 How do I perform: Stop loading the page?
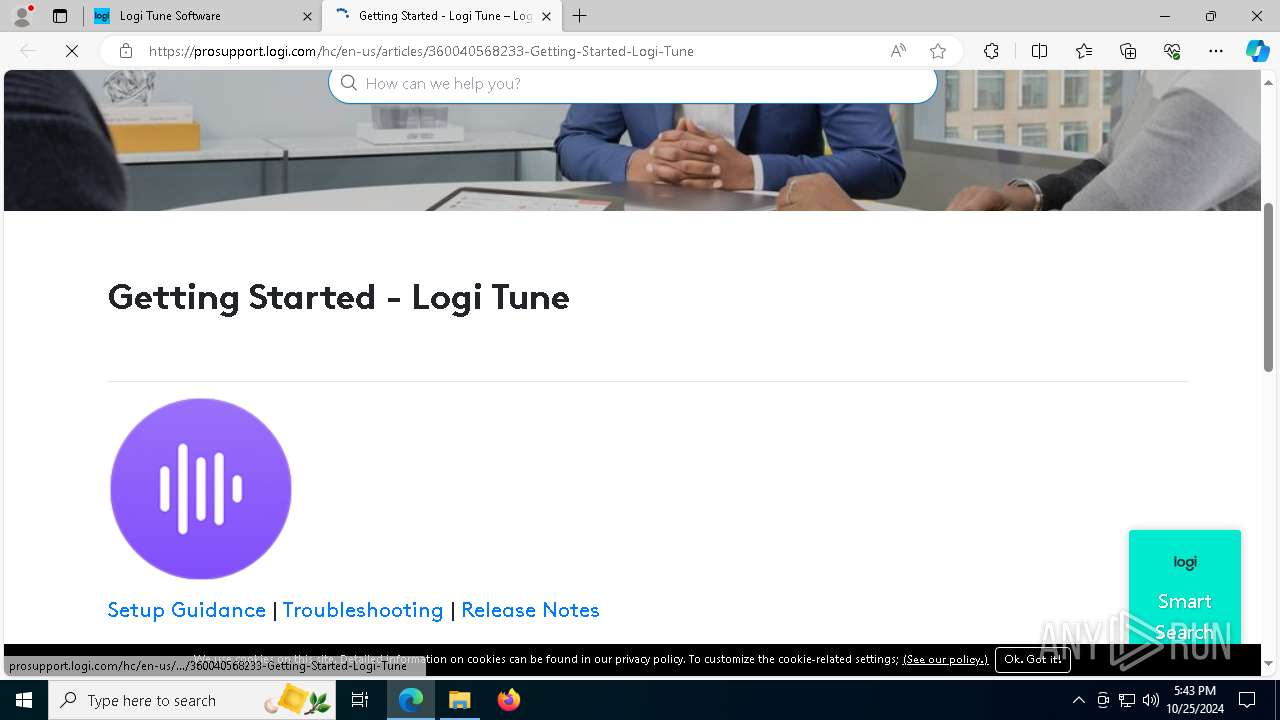coord(72,51)
